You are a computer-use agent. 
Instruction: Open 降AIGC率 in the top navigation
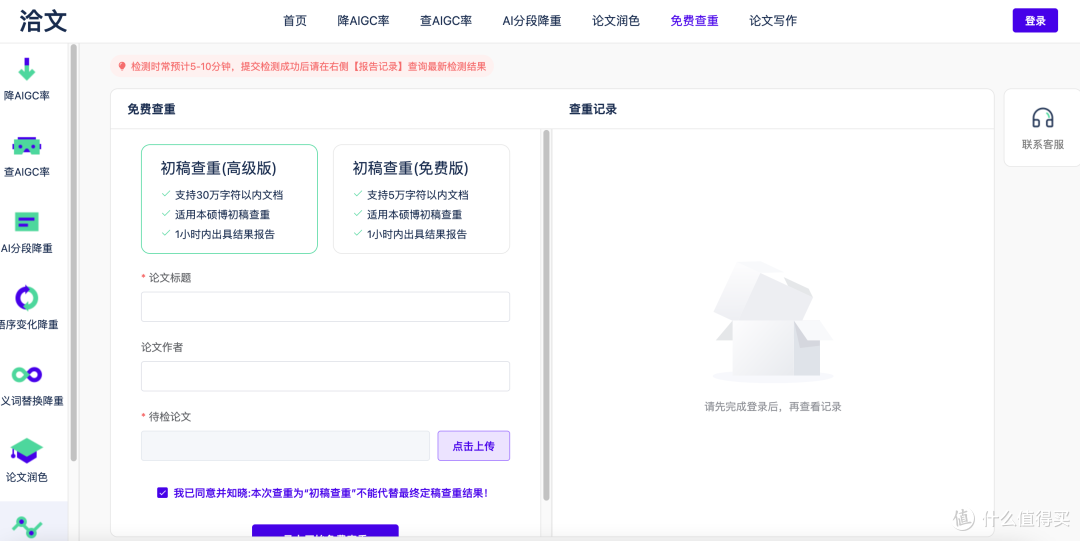pos(363,21)
